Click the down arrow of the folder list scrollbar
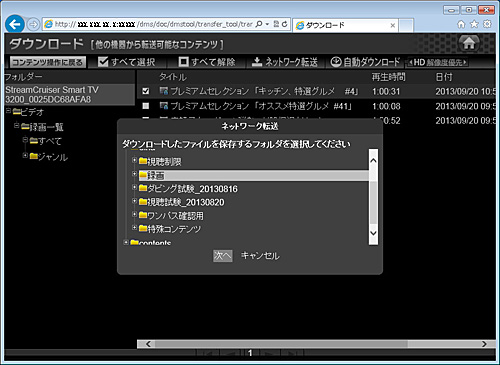 click(x=373, y=233)
